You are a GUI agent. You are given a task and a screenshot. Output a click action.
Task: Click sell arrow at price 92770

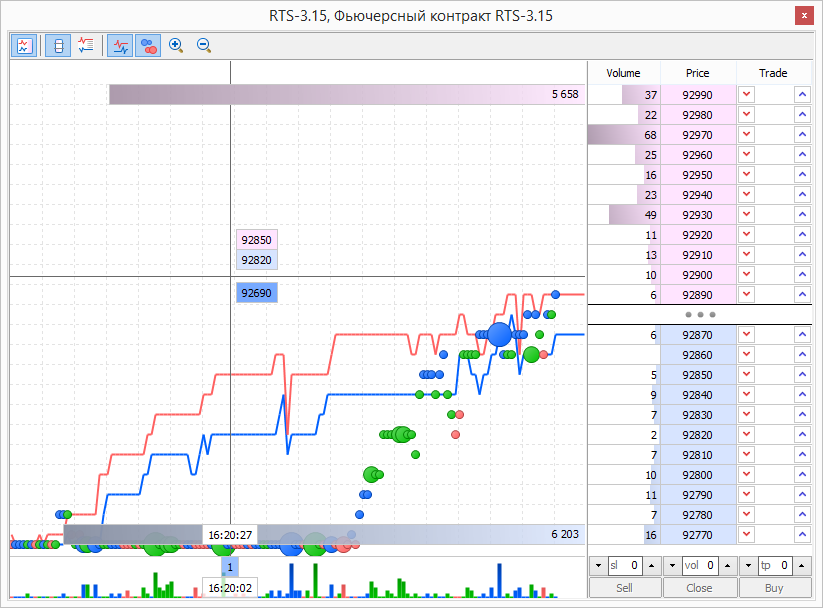click(746, 534)
